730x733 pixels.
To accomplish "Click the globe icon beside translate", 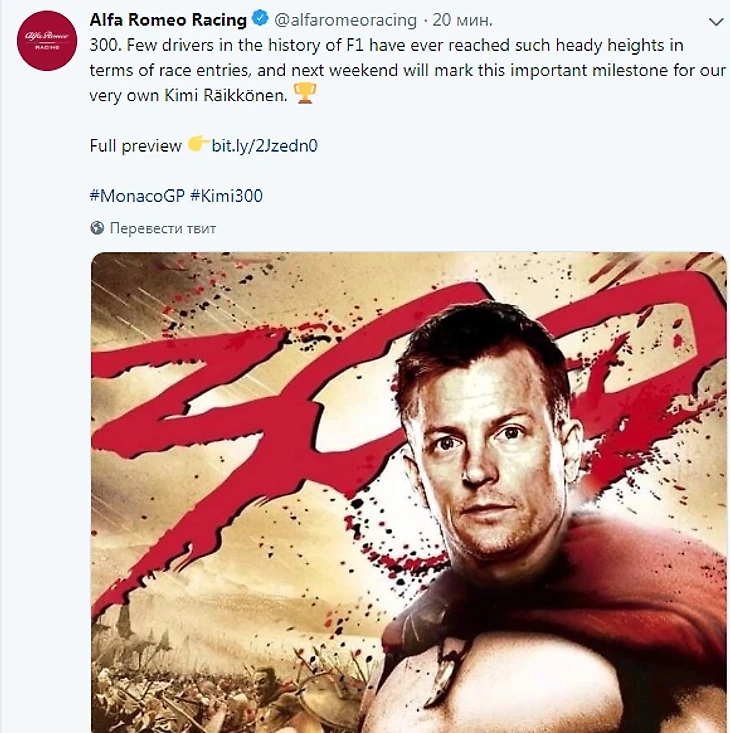I will click(97, 228).
